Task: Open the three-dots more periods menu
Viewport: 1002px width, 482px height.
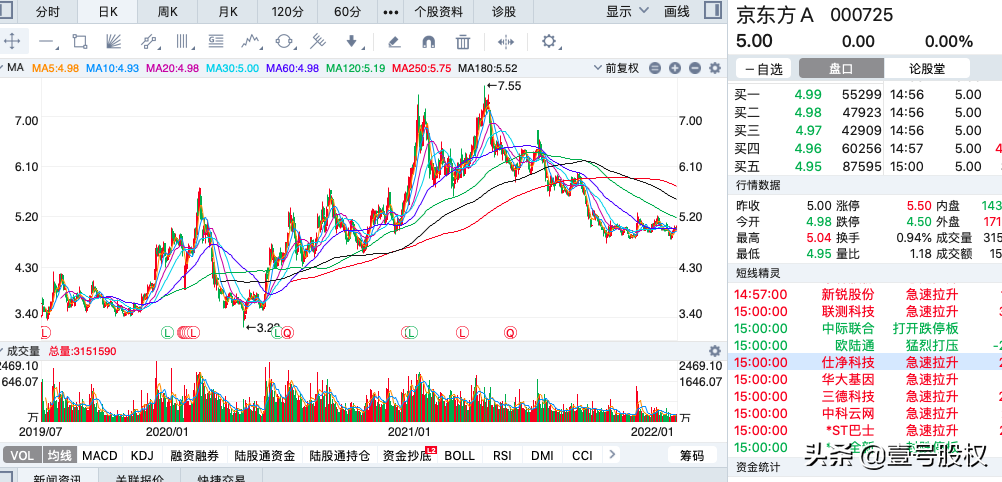Action: (x=392, y=12)
